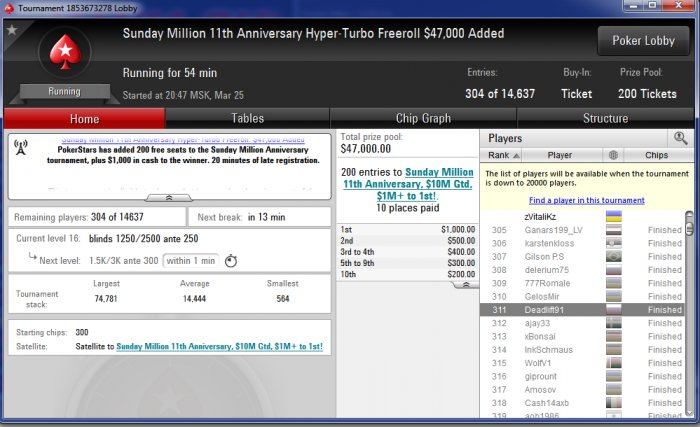Open the Tables tab
700x427 pixels.
pyautogui.click(x=247, y=118)
